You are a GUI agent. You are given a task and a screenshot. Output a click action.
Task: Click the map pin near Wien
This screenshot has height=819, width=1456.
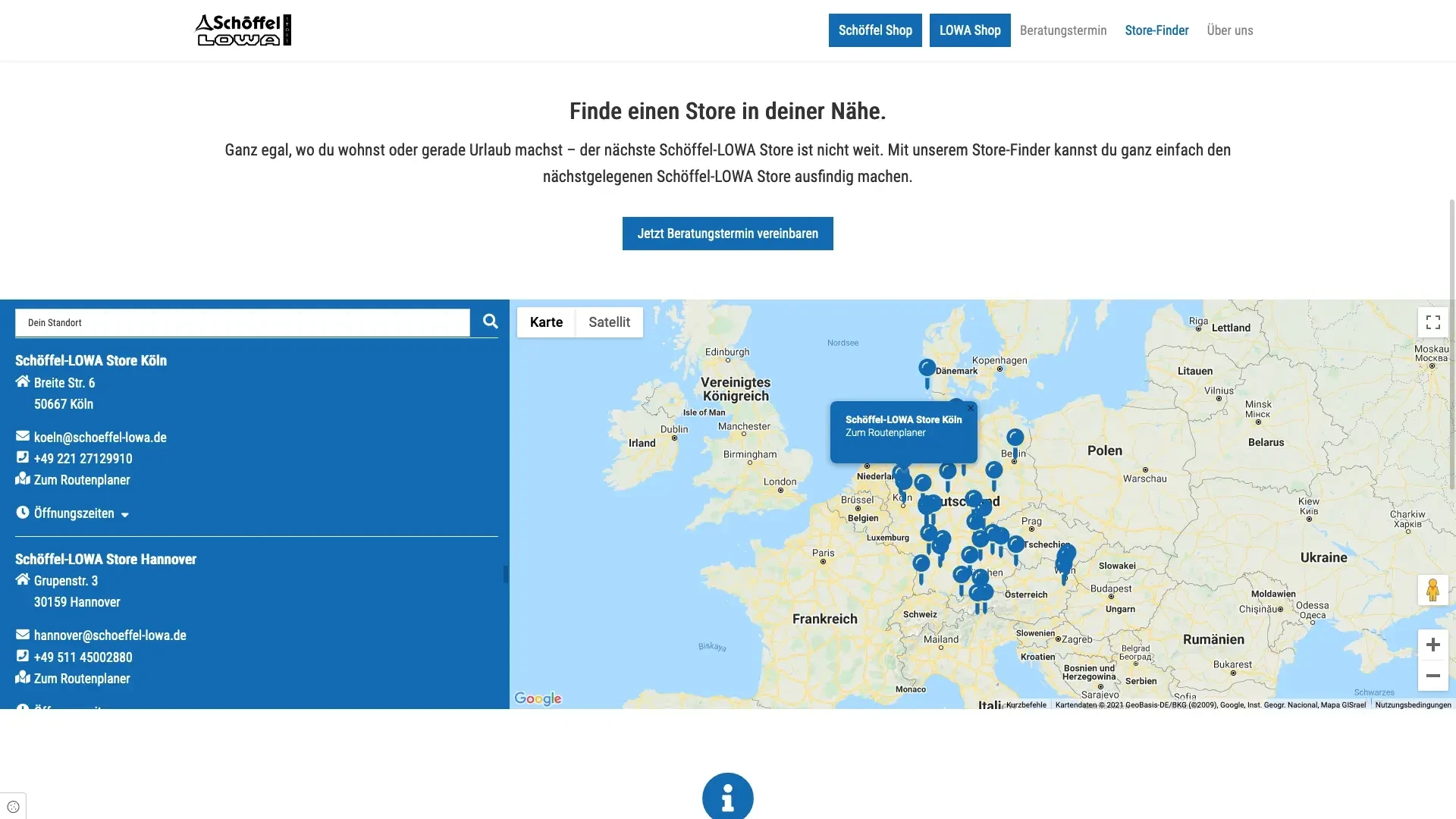pos(1065,563)
